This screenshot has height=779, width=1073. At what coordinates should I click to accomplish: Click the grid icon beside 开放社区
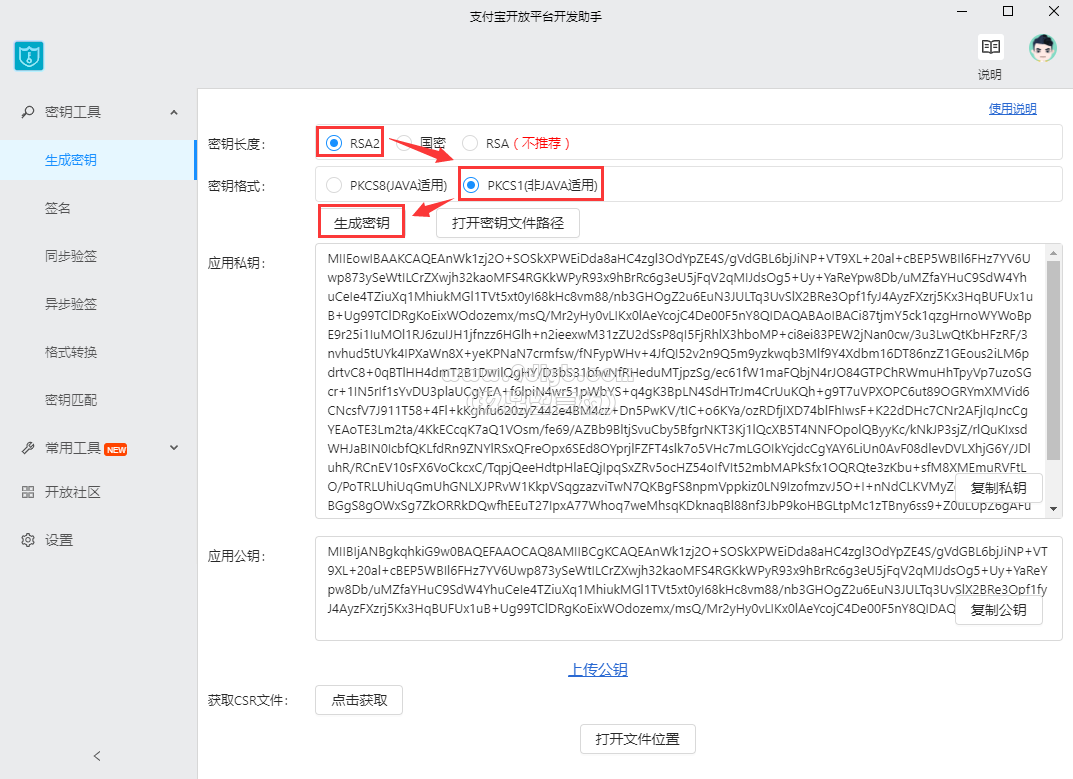tap(28, 491)
